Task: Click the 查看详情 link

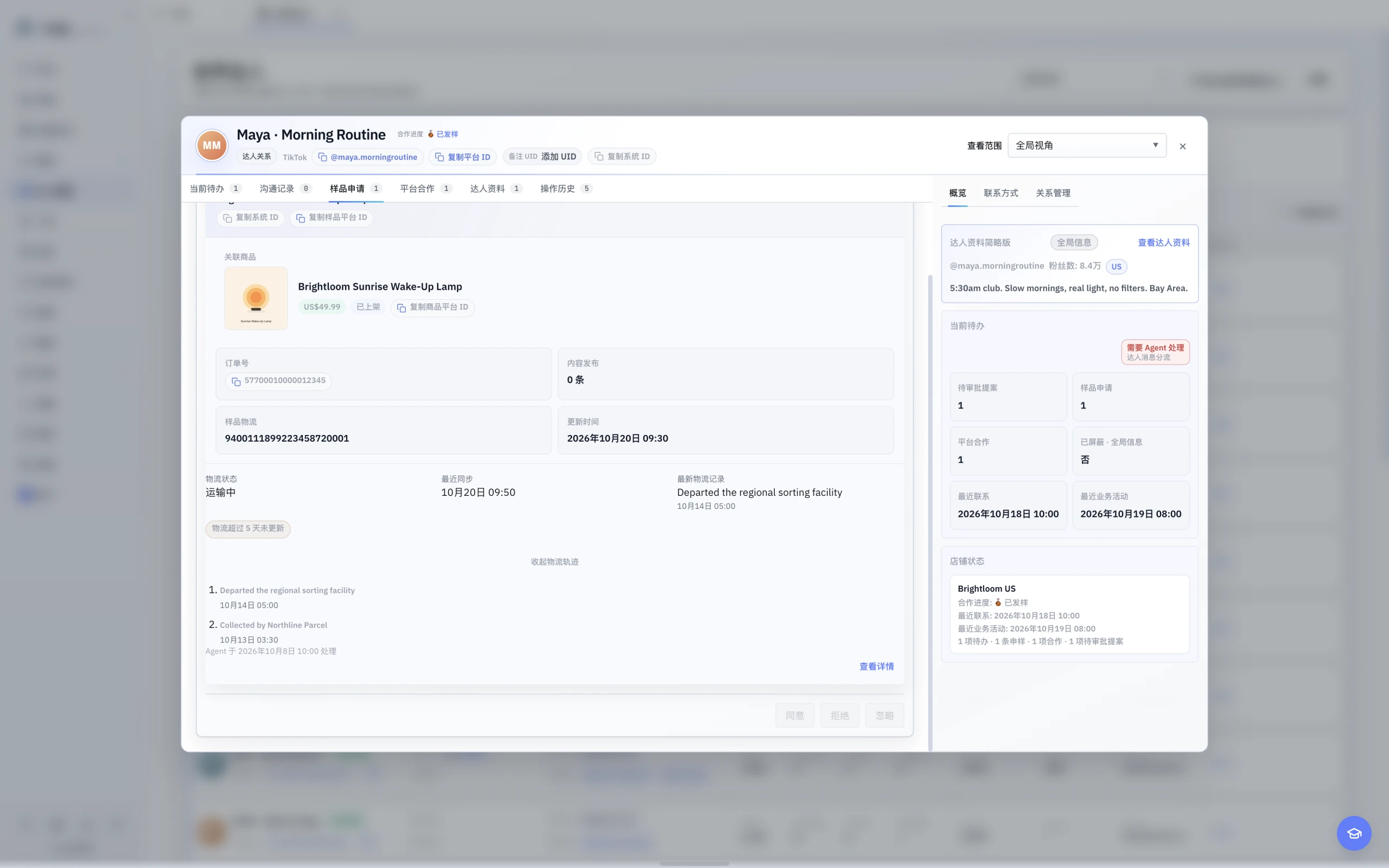Action: point(876,667)
